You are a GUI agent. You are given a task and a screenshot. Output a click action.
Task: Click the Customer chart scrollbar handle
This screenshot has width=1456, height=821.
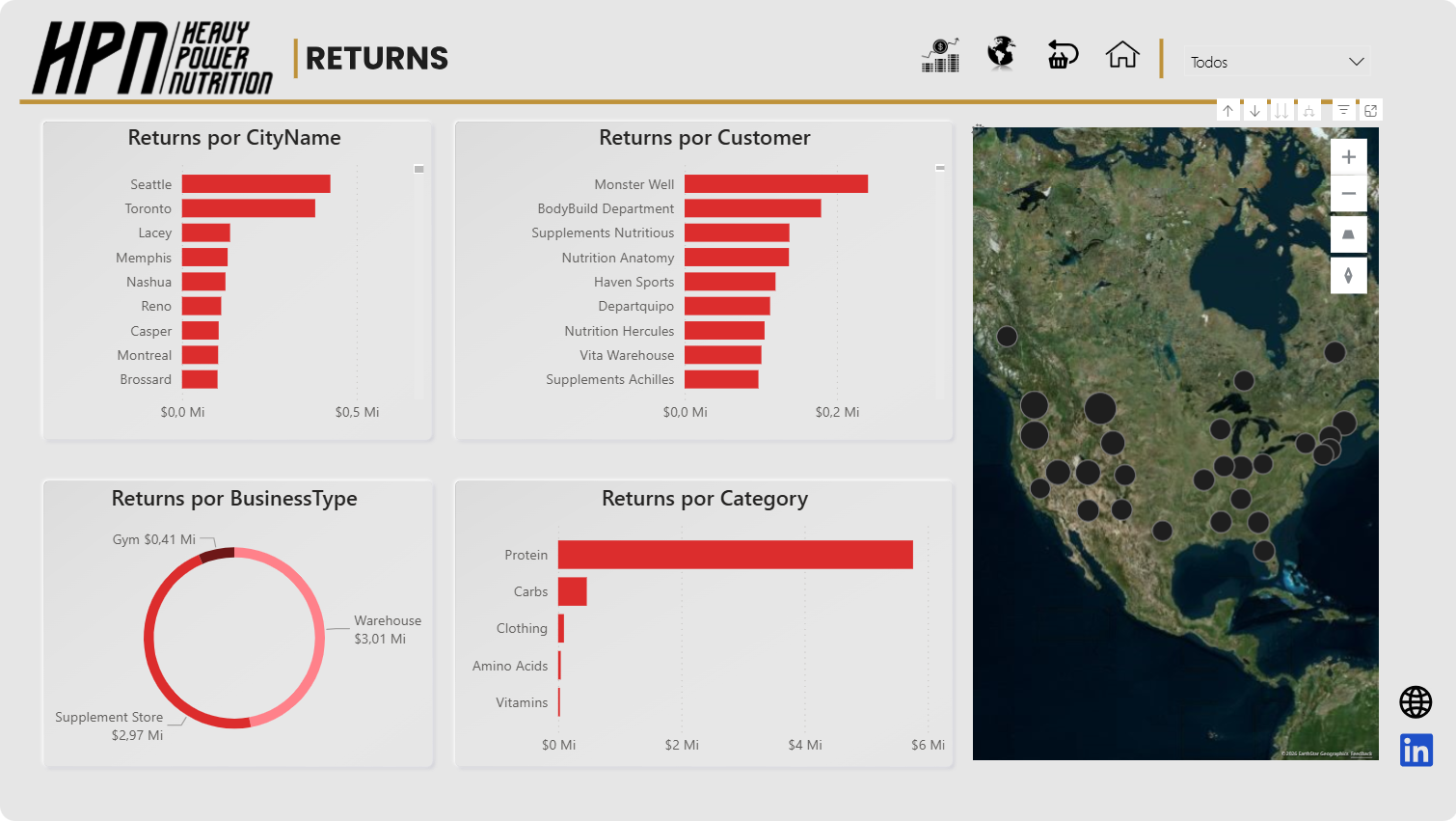[x=940, y=168]
